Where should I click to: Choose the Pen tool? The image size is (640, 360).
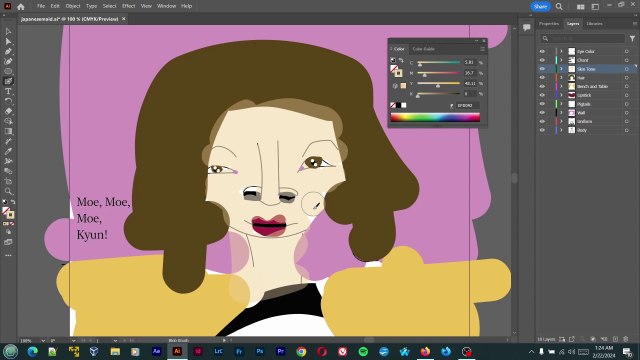pyautogui.click(x=8, y=51)
